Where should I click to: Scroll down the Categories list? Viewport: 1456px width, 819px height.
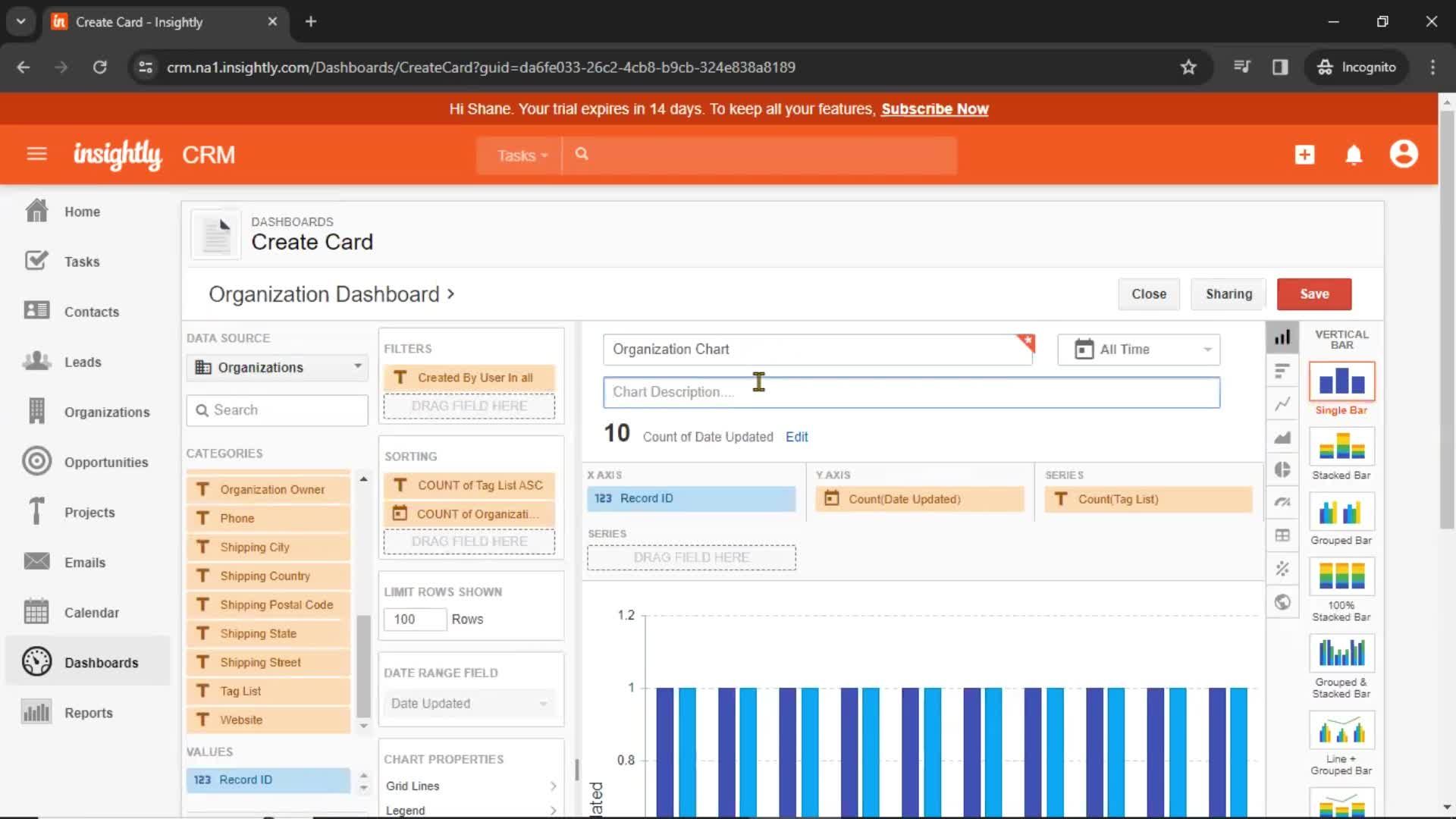(364, 724)
